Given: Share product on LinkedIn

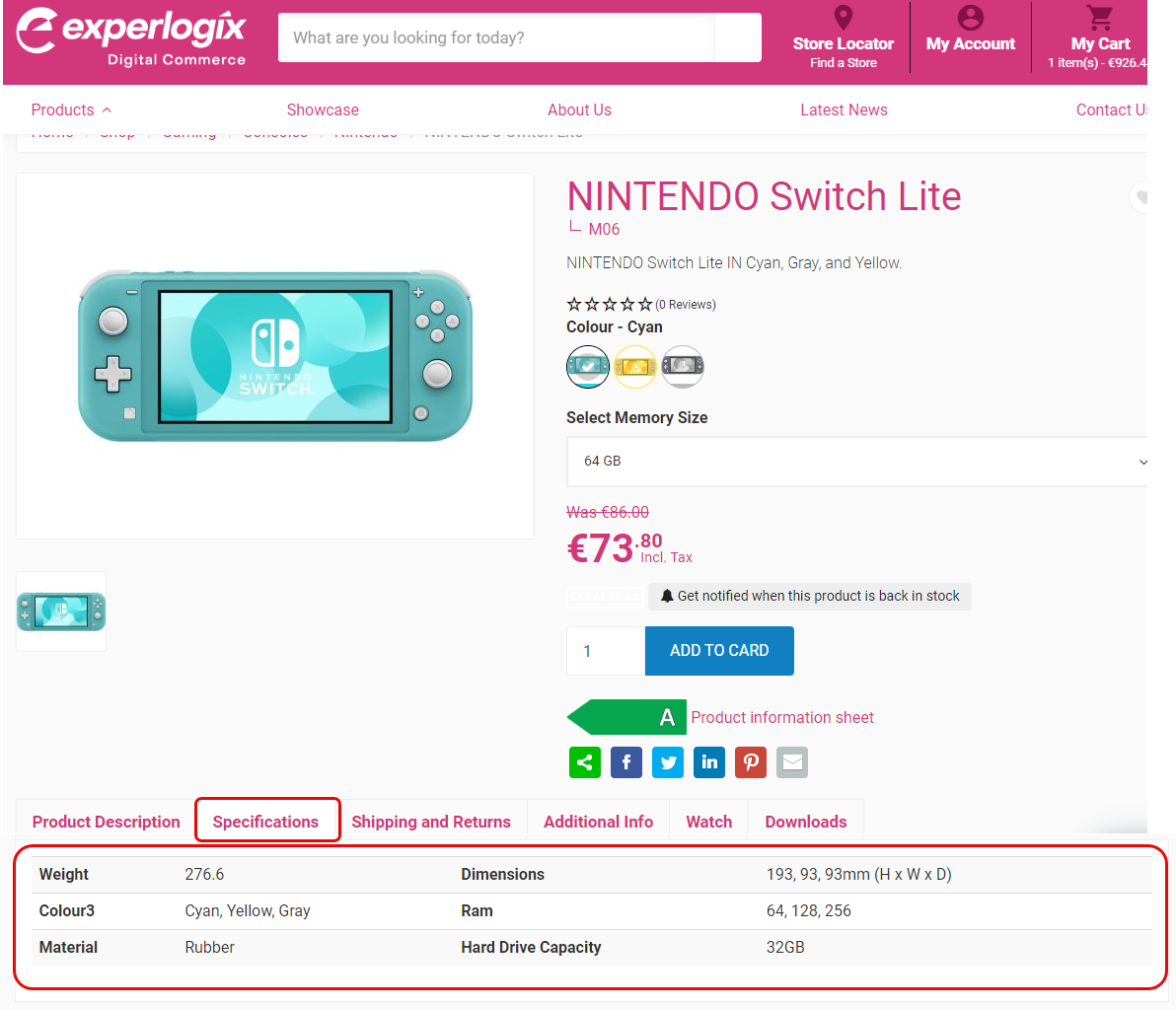Looking at the screenshot, I should [709, 762].
